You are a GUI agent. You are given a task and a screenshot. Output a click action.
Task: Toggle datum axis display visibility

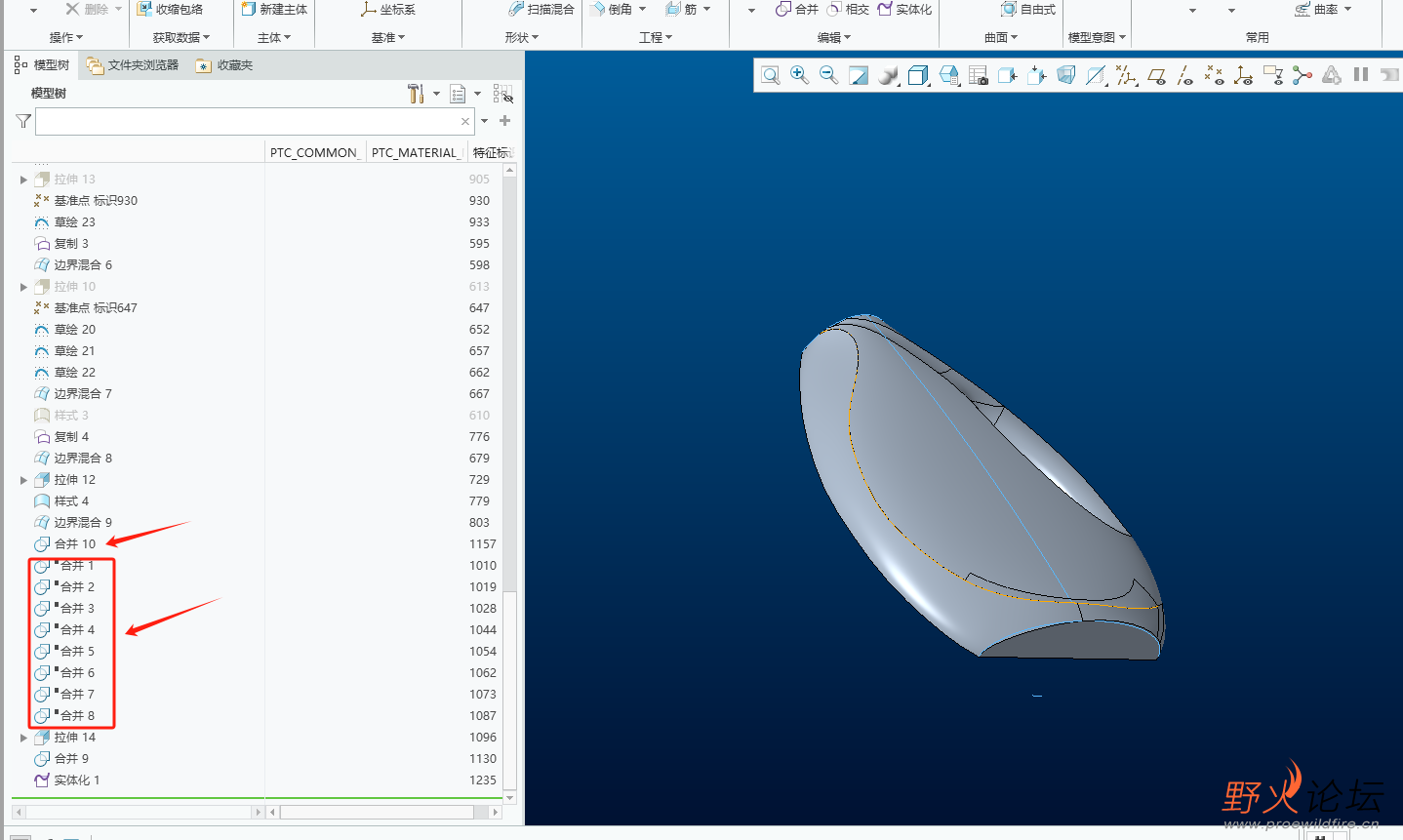point(1184,75)
